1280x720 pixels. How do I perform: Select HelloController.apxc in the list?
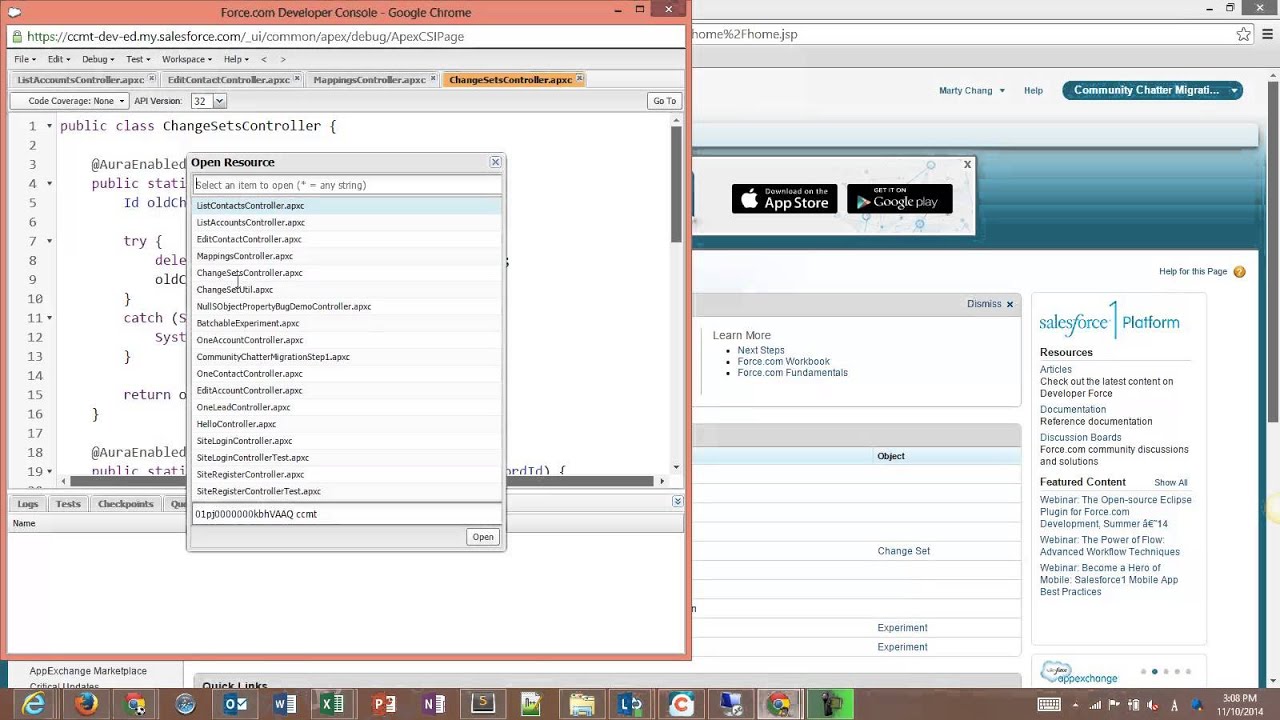(x=346, y=424)
